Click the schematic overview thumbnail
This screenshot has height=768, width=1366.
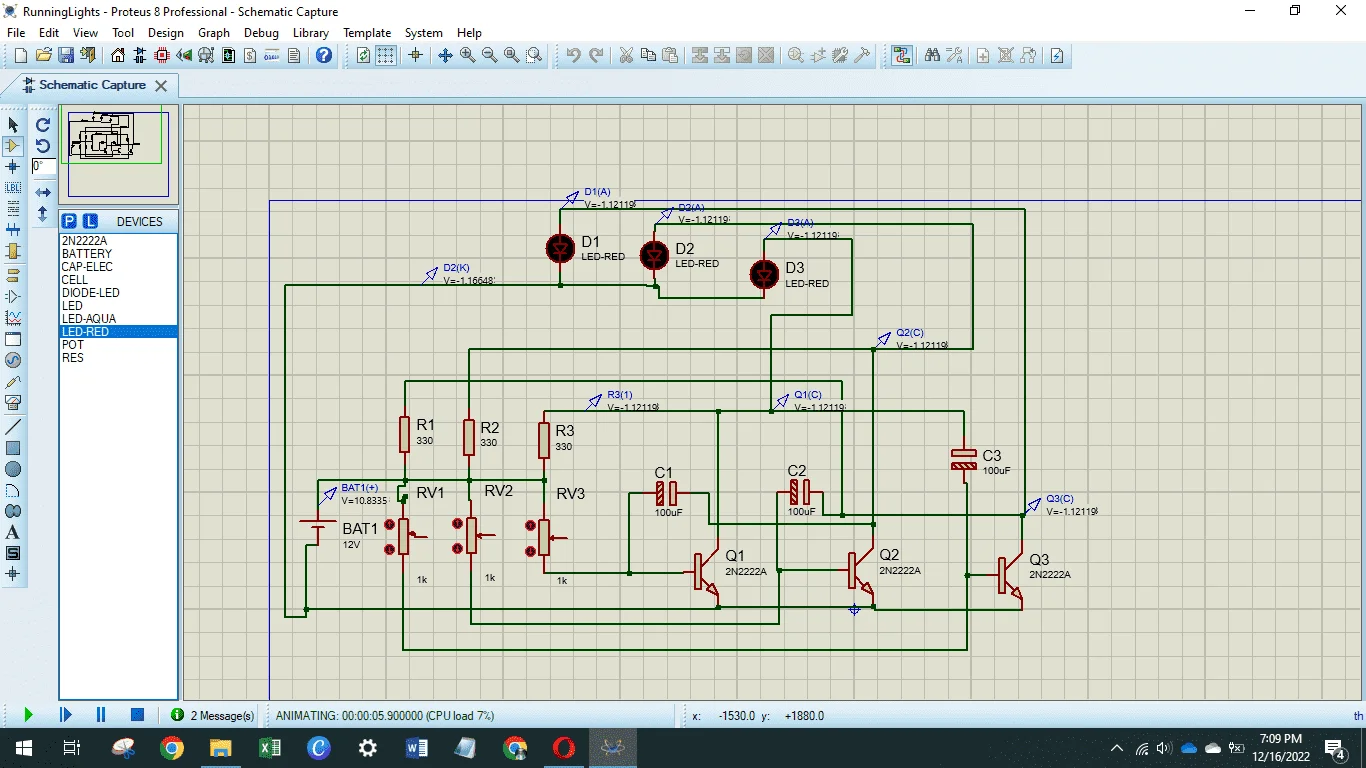118,153
